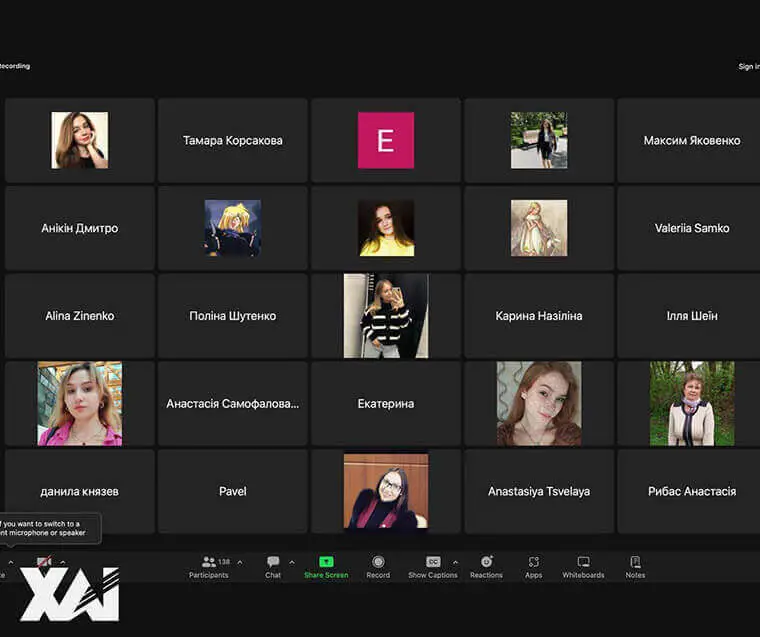Select Тамара Корсакова's participant tile
The height and width of the screenshot is (637, 760).
(x=232, y=140)
